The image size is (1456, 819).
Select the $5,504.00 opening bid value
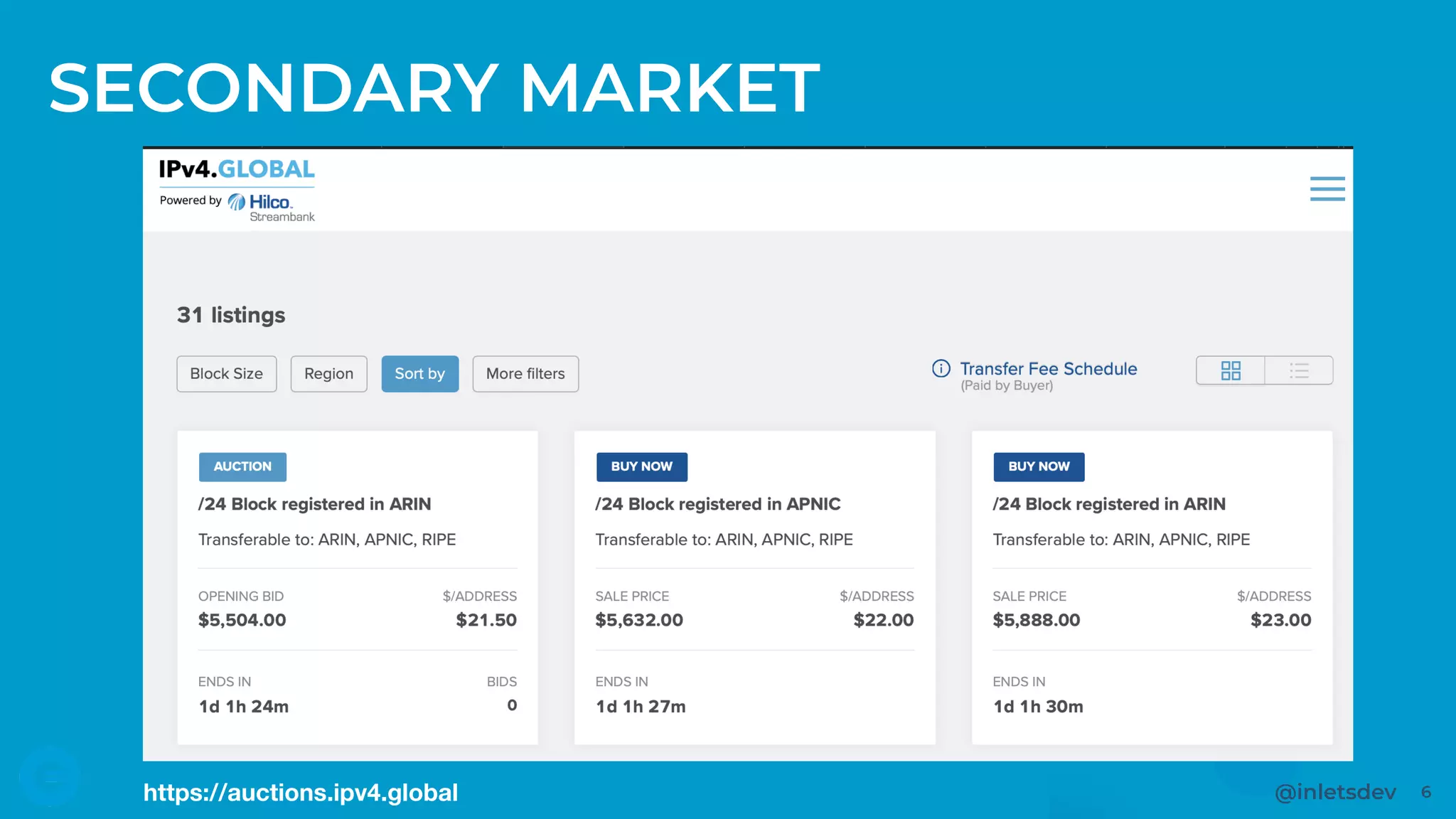[x=242, y=620]
